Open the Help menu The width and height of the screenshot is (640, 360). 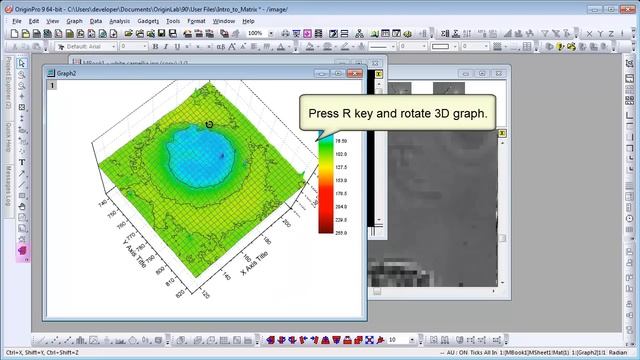click(248, 21)
